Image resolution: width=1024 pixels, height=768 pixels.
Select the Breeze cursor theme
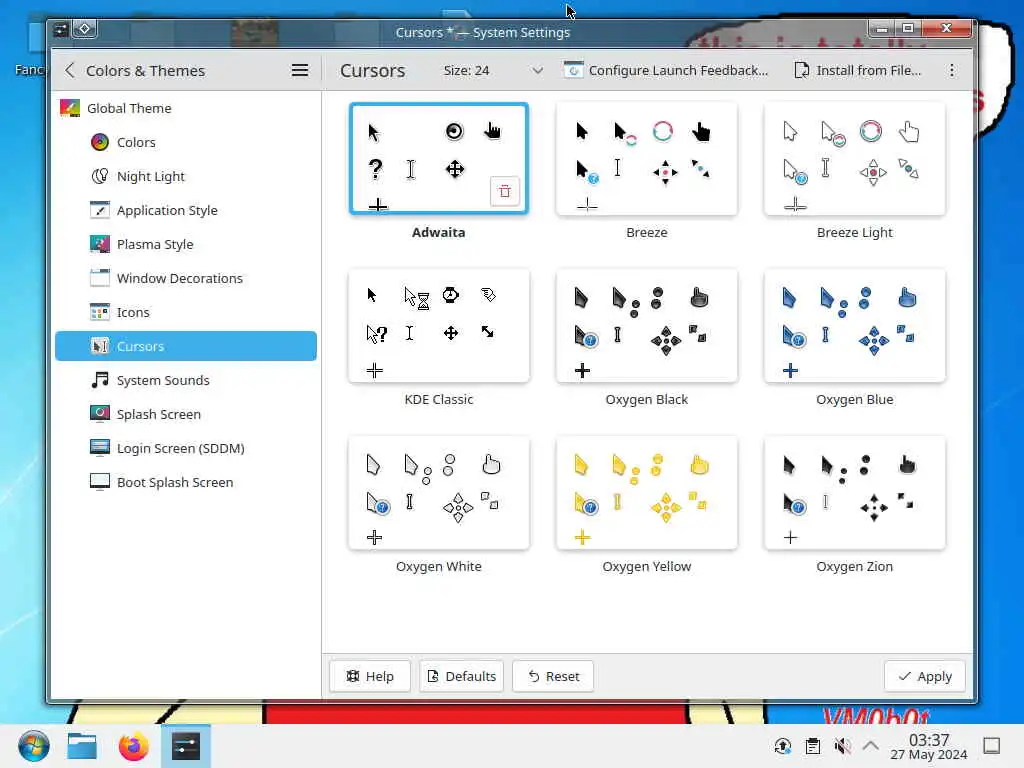pyautogui.click(x=647, y=159)
